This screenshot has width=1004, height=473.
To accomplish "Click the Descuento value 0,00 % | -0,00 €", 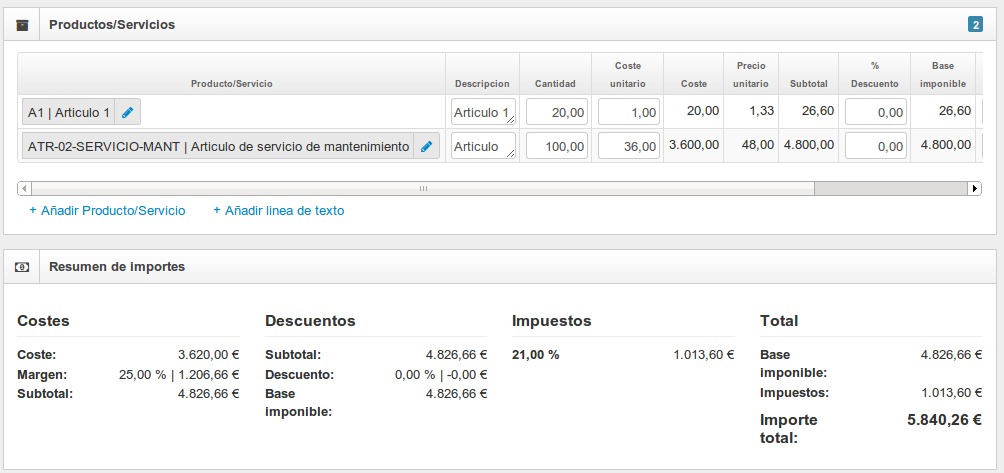I will (x=441, y=374).
